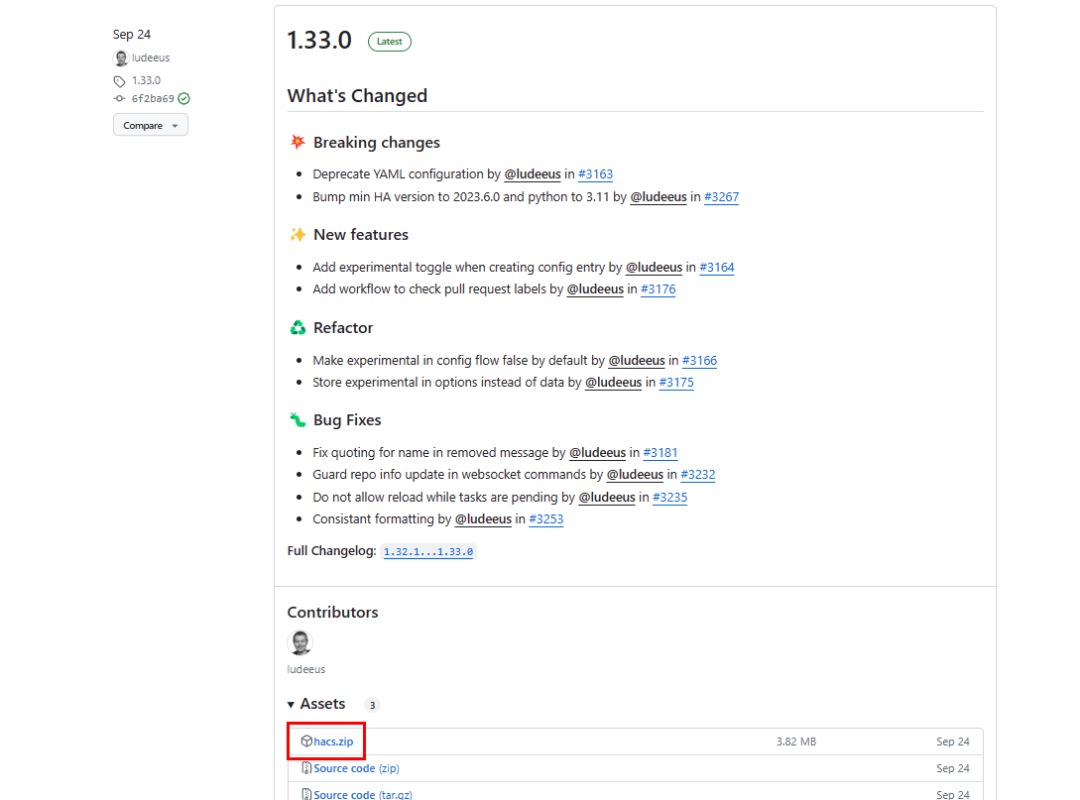Open the full changelog 1.32.1...1.33.0 link
1080x800 pixels.
428,552
